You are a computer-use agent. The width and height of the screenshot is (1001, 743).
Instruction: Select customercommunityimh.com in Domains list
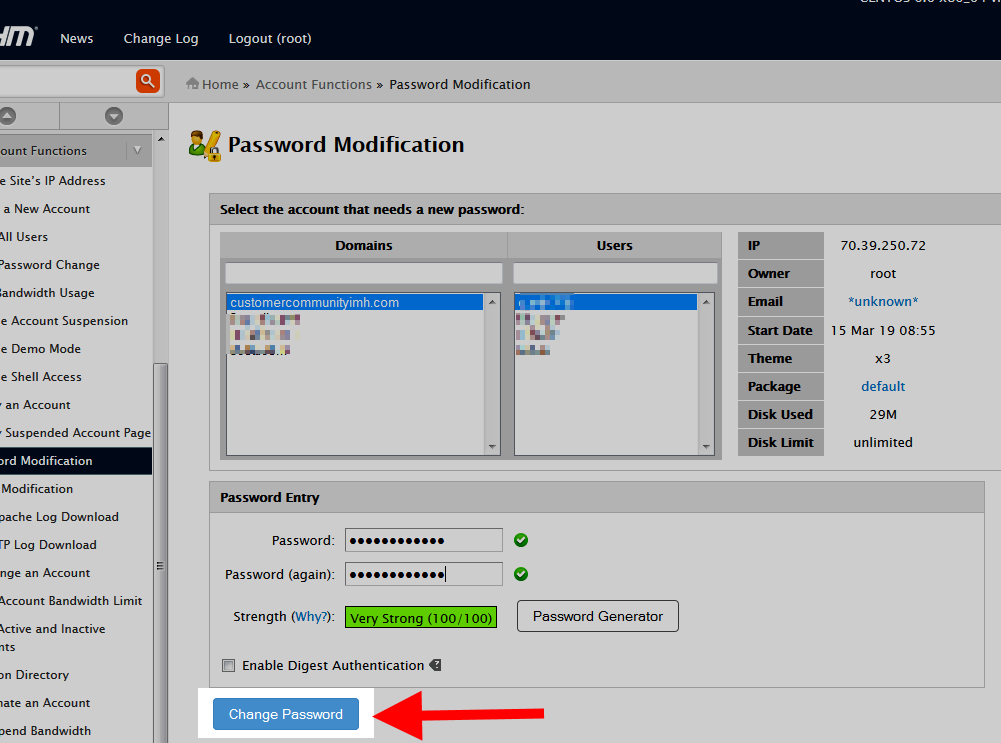pos(355,303)
